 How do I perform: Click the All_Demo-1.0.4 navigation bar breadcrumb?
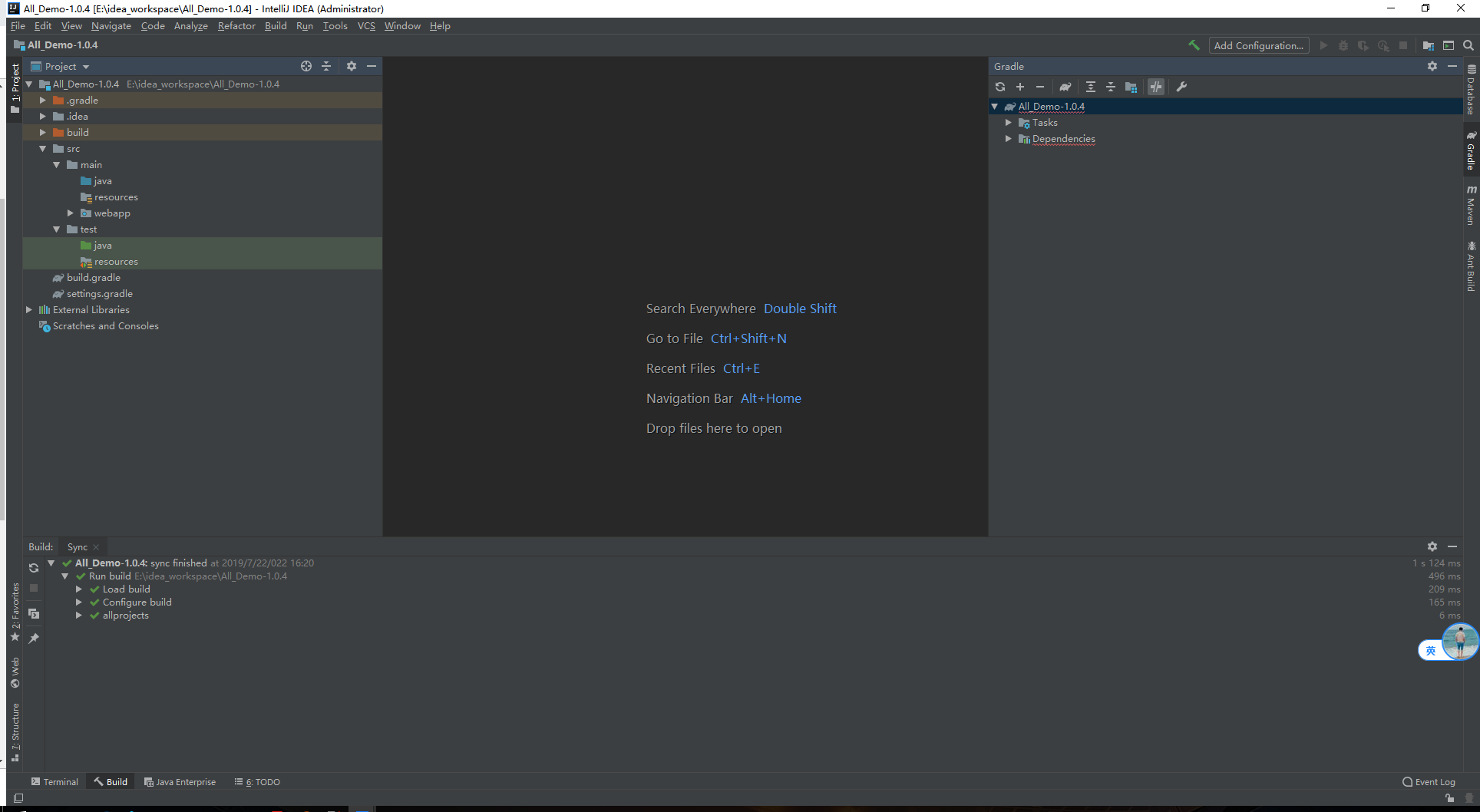pos(56,45)
